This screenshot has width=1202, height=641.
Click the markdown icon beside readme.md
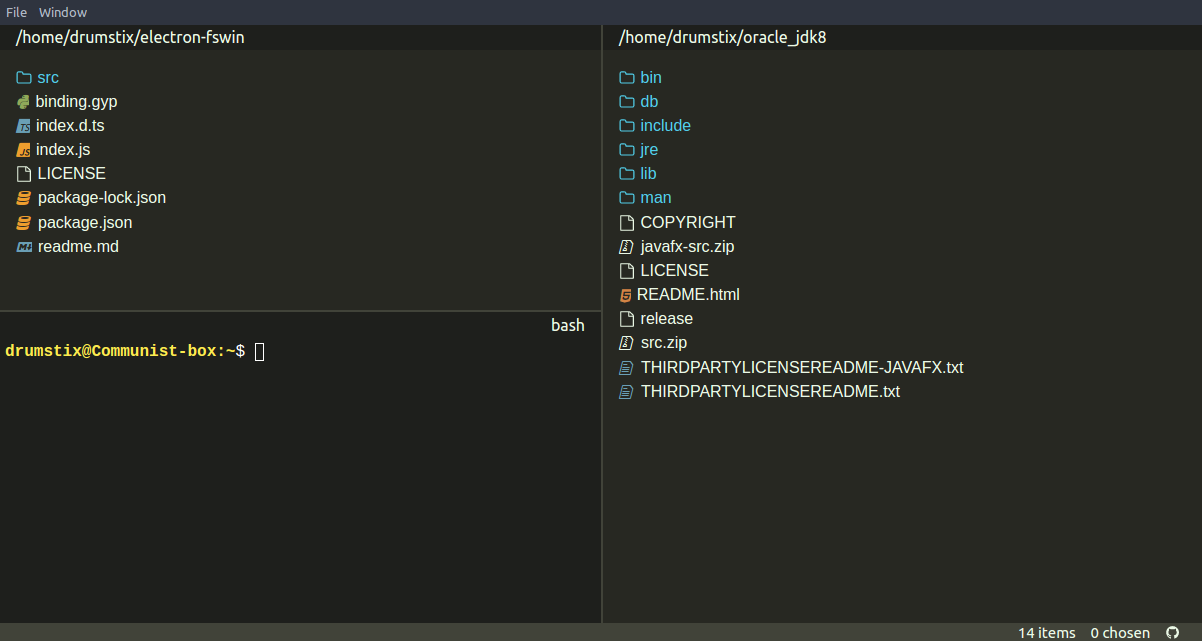[24, 246]
